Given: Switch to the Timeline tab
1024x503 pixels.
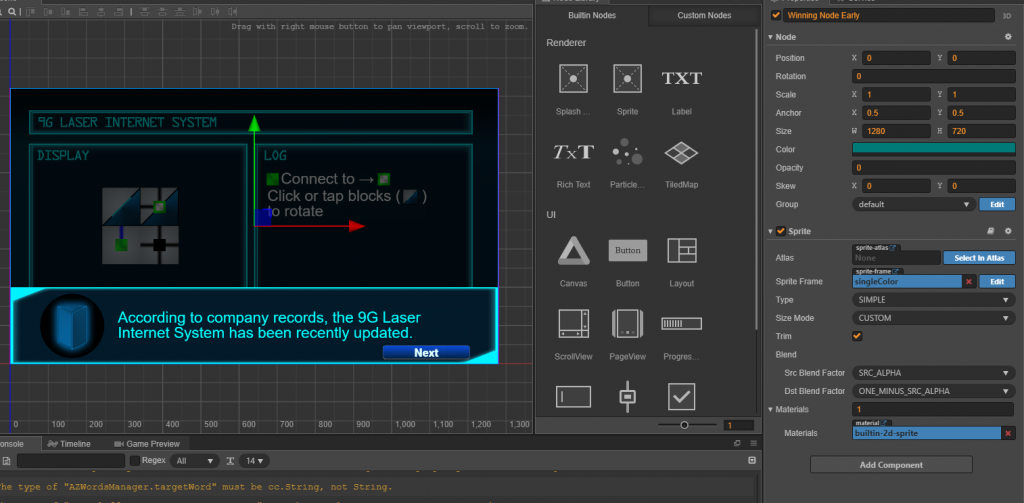Looking at the screenshot, I should point(69,444).
